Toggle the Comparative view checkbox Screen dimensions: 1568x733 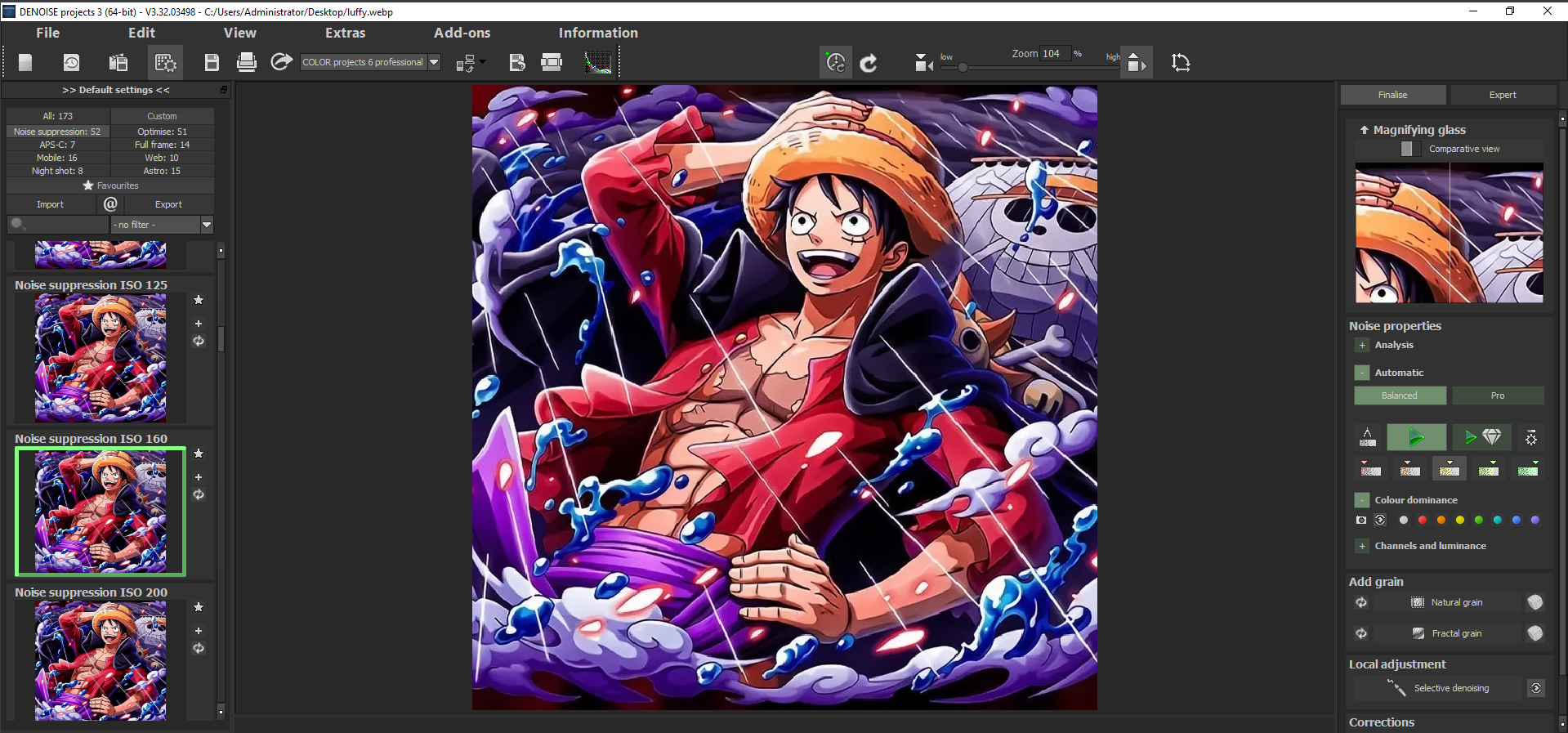click(1407, 149)
